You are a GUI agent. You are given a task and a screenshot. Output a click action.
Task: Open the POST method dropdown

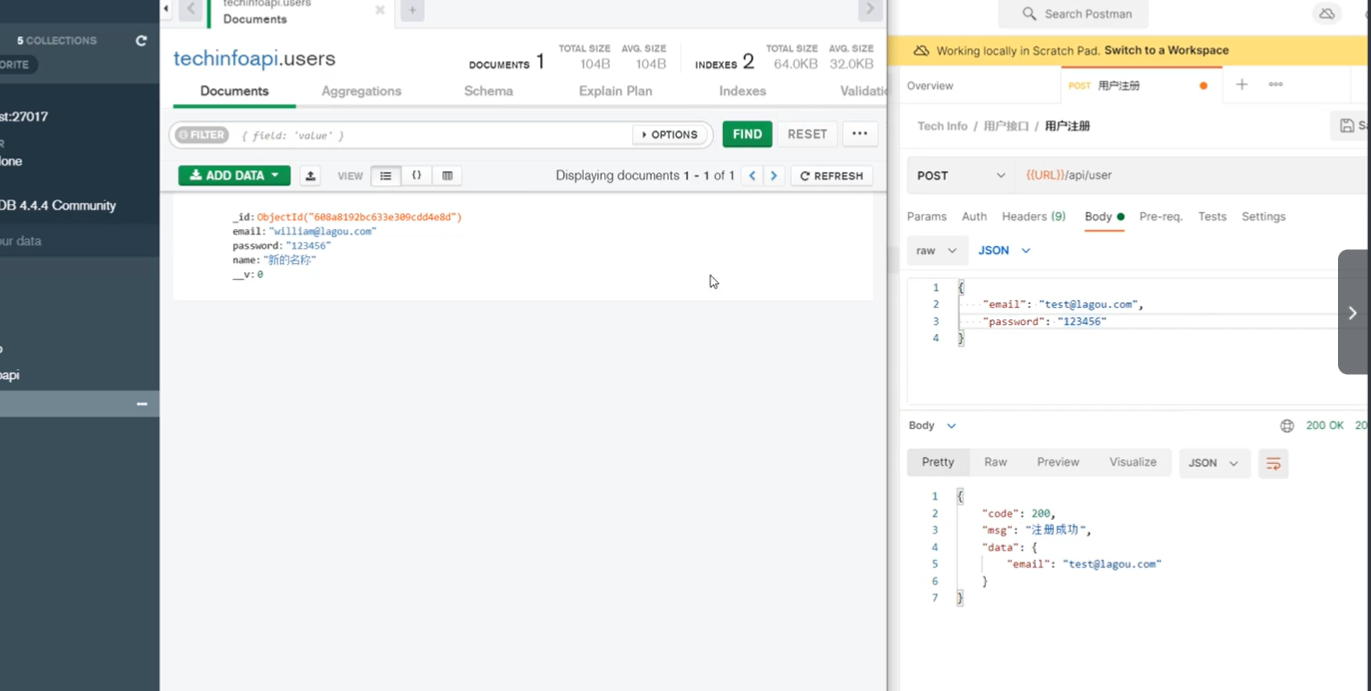(x=961, y=175)
